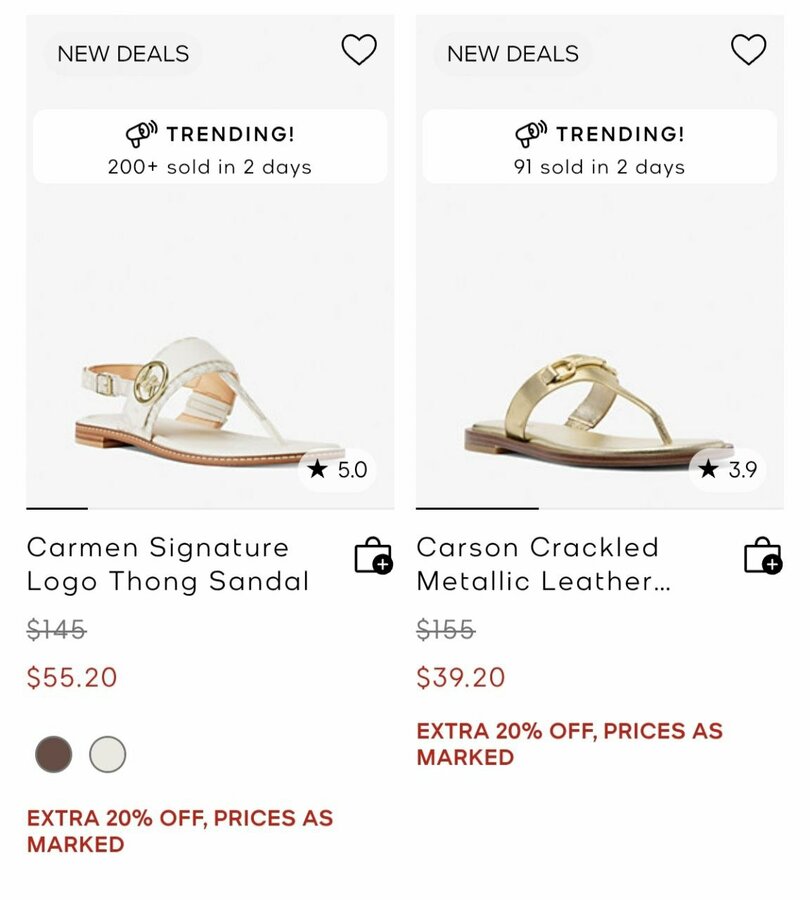Select the brown color swatch

pos(54,754)
